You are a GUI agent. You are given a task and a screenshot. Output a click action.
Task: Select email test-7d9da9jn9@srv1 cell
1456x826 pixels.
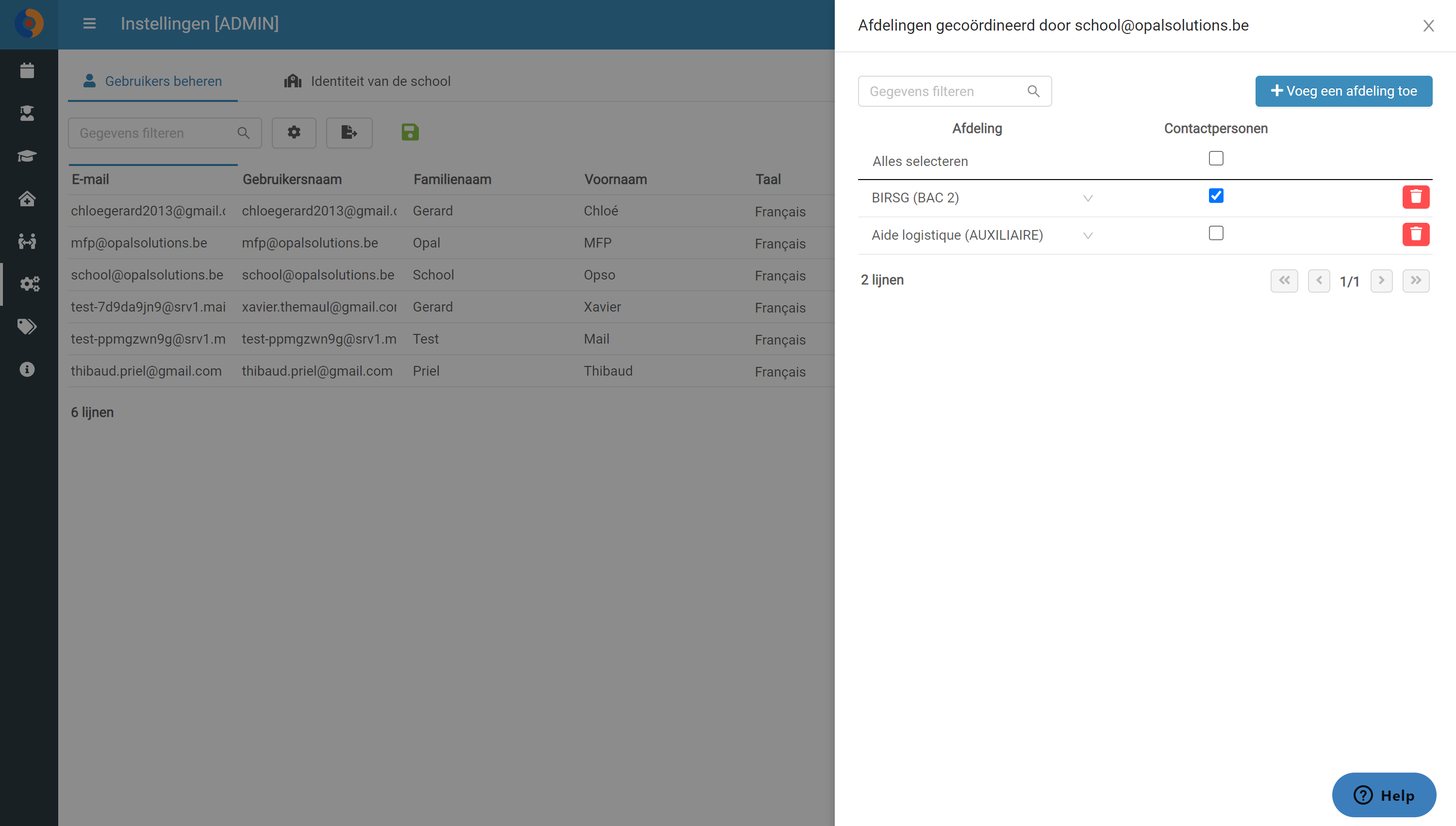(148, 307)
